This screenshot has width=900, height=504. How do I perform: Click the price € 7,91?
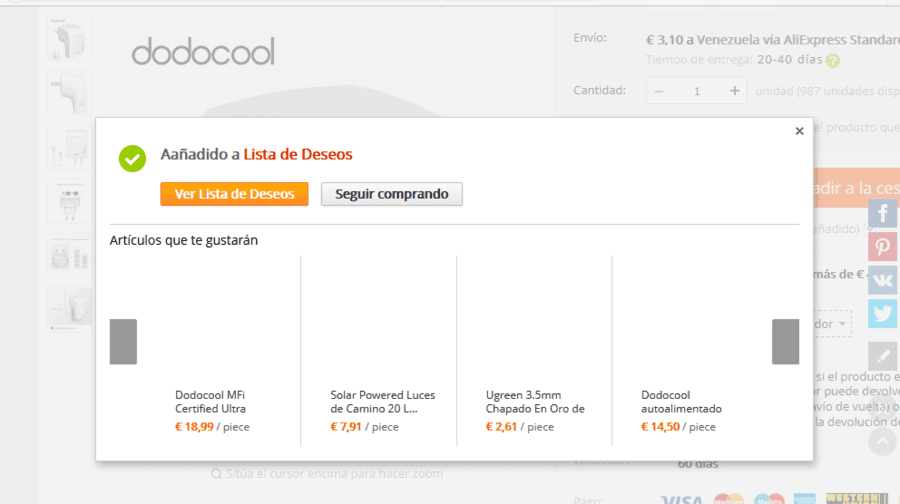346,427
